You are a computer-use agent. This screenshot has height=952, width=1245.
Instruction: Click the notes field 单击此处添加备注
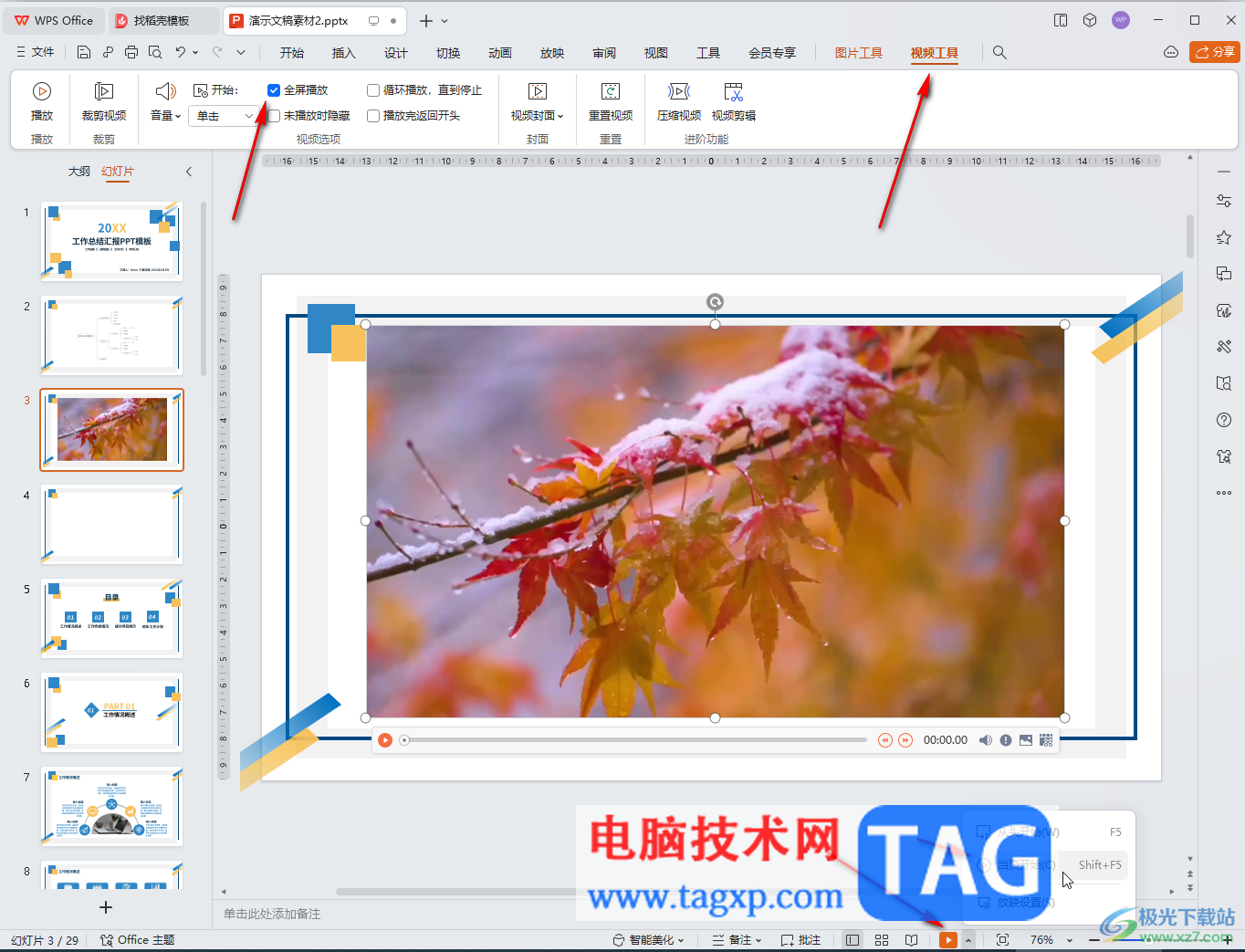pyautogui.click(x=273, y=914)
